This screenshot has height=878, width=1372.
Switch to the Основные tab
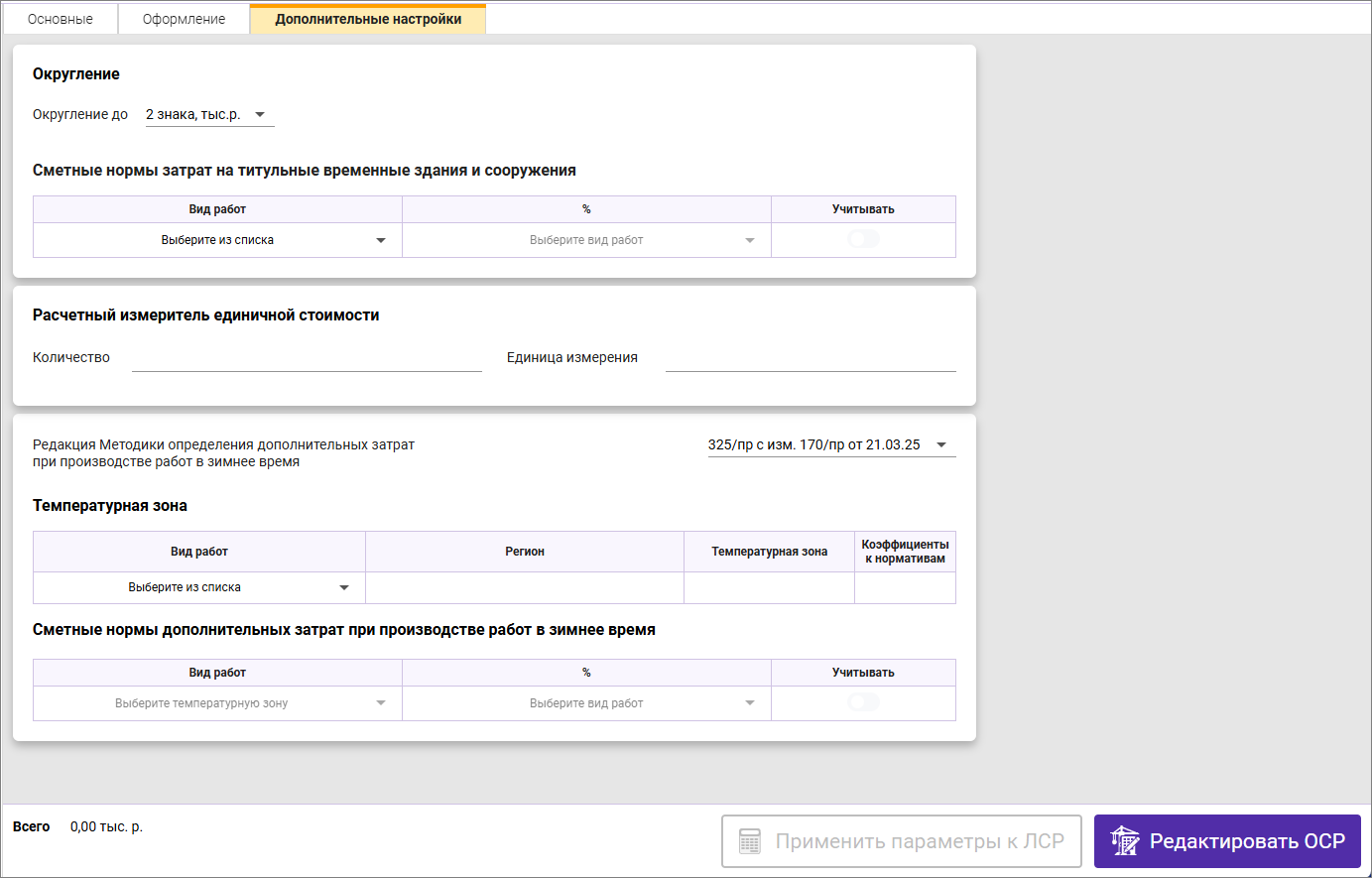coord(61,19)
